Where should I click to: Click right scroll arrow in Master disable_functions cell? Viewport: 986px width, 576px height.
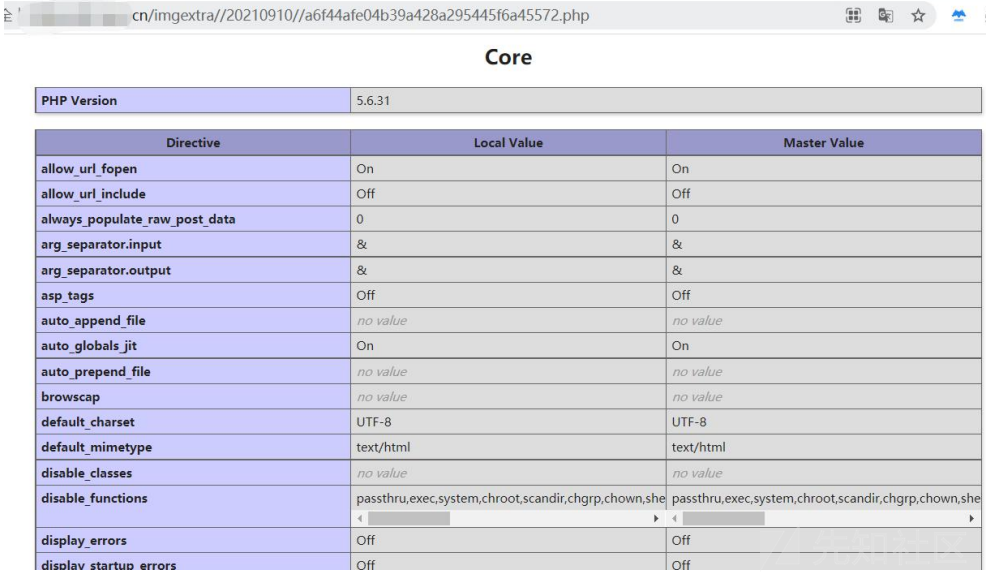(x=971, y=519)
